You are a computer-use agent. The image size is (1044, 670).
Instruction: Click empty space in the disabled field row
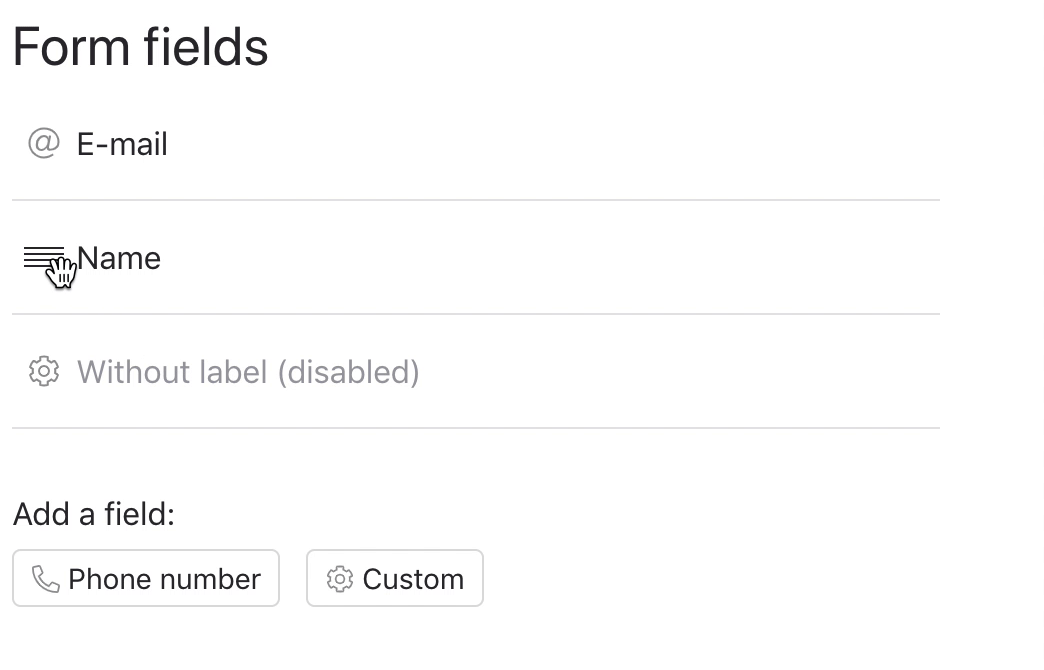pyautogui.click(x=680, y=372)
